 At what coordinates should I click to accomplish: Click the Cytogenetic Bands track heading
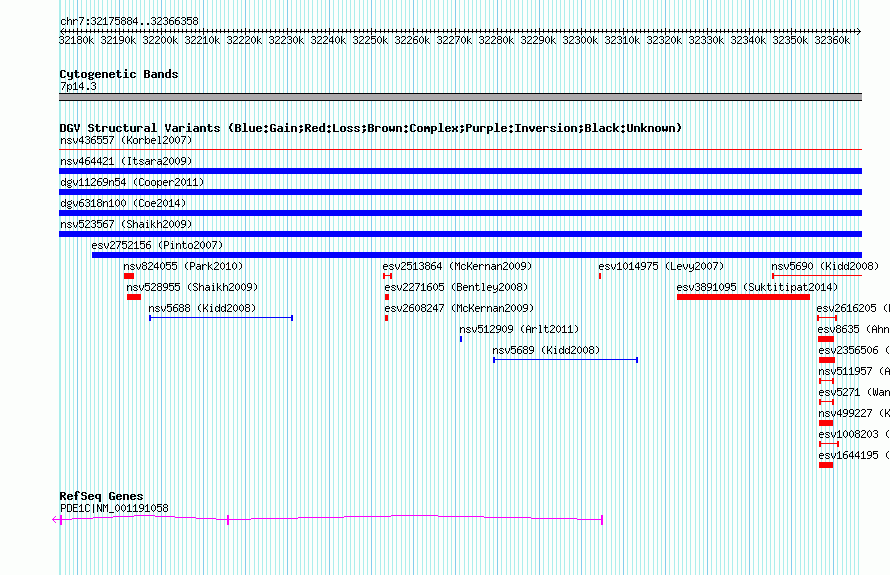119,74
